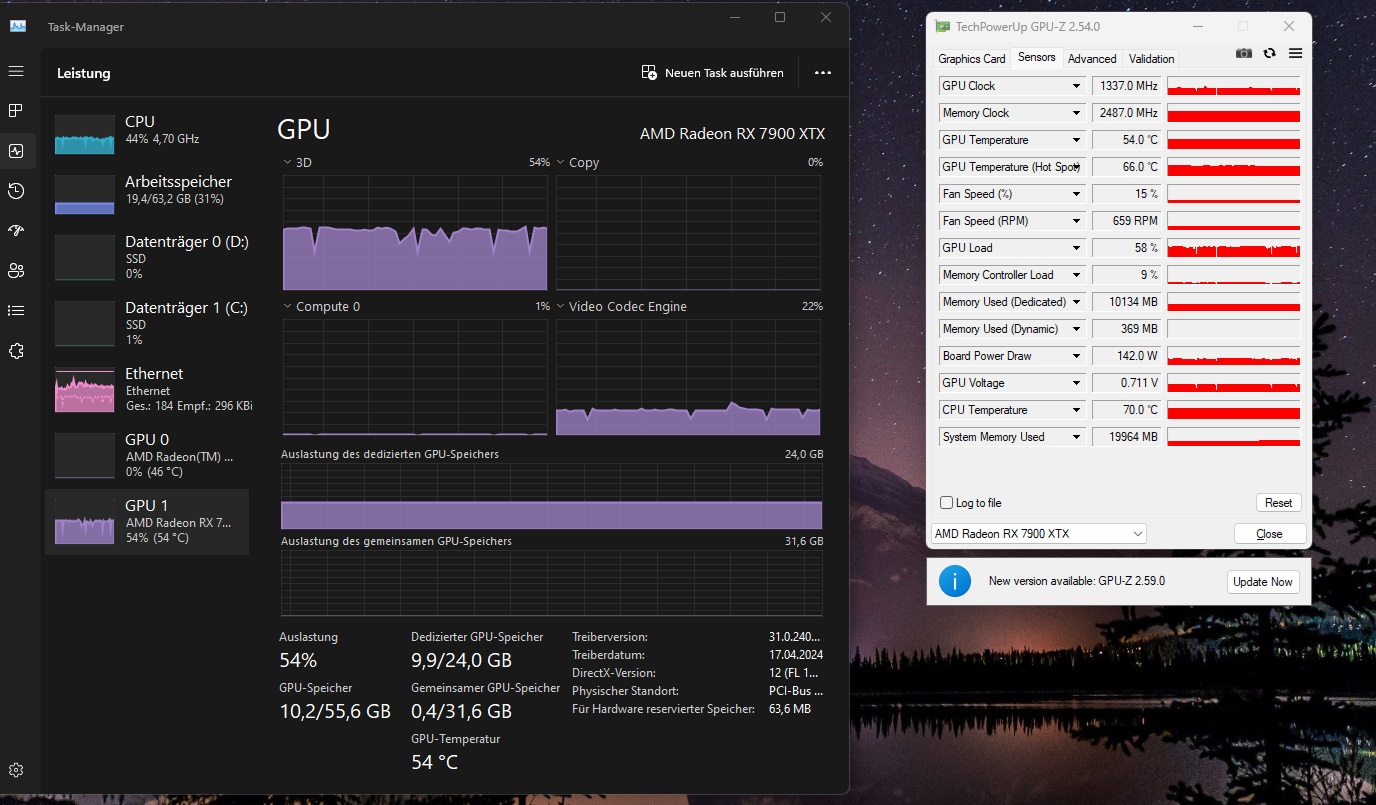Image resolution: width=1376 pixels, height=805 pixels.
Task: Click GPU-Z screenshot camera icon
Action: pyautogui.click(x=1244, y=53)
